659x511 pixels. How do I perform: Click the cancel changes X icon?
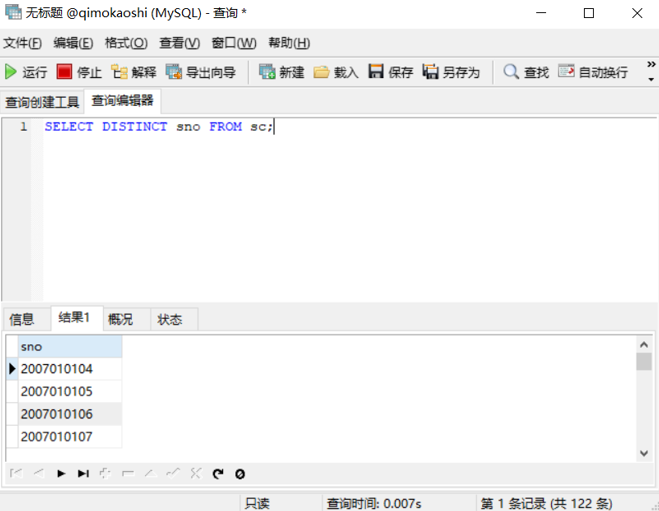196,474
